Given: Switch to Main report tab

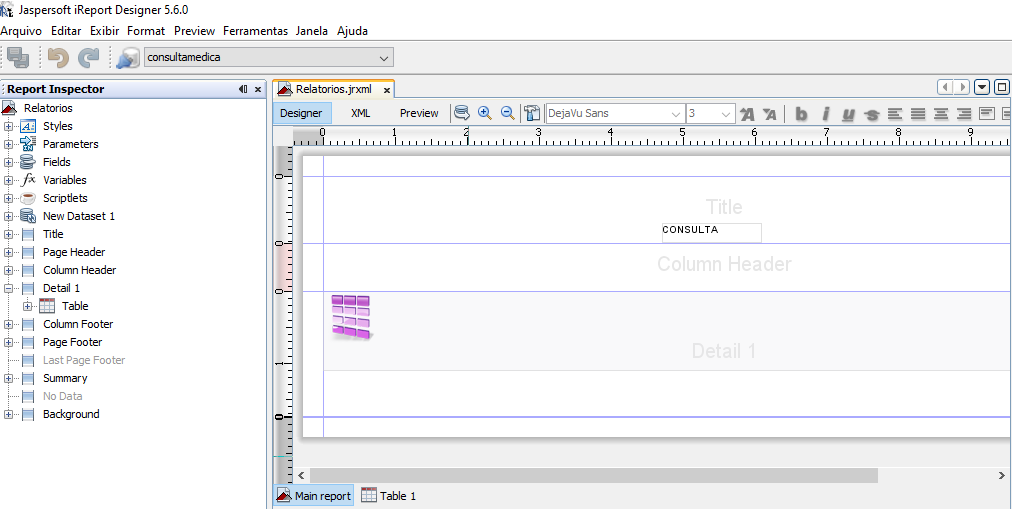Looking at the screenshot, I should [x=314, y=496].
